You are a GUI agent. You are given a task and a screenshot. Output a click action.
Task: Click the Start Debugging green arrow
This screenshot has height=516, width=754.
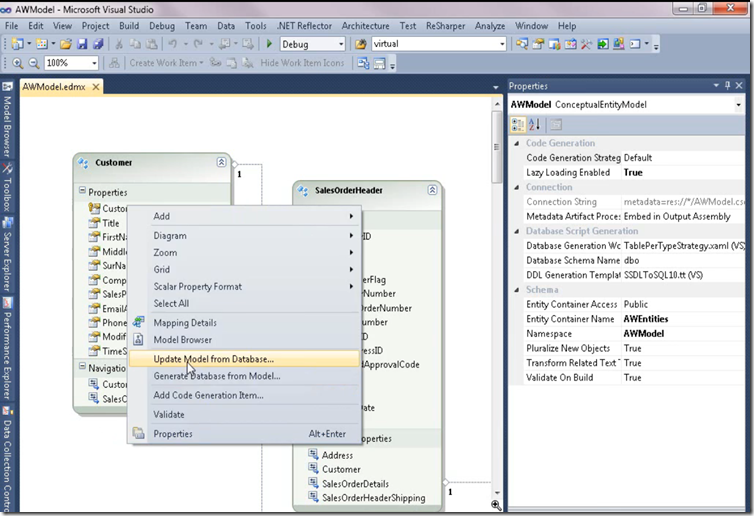point(269,44)
